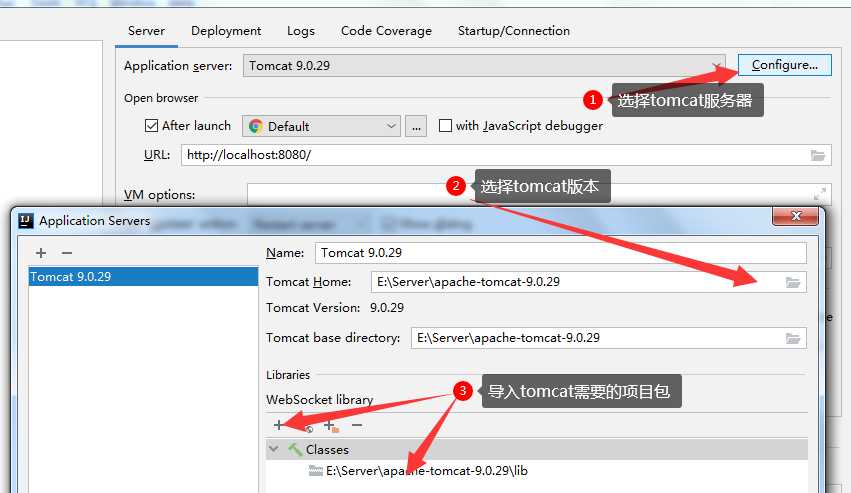Add new application server with plus
The height and width of the screenshot is (493, 851).
pos(41,253)
